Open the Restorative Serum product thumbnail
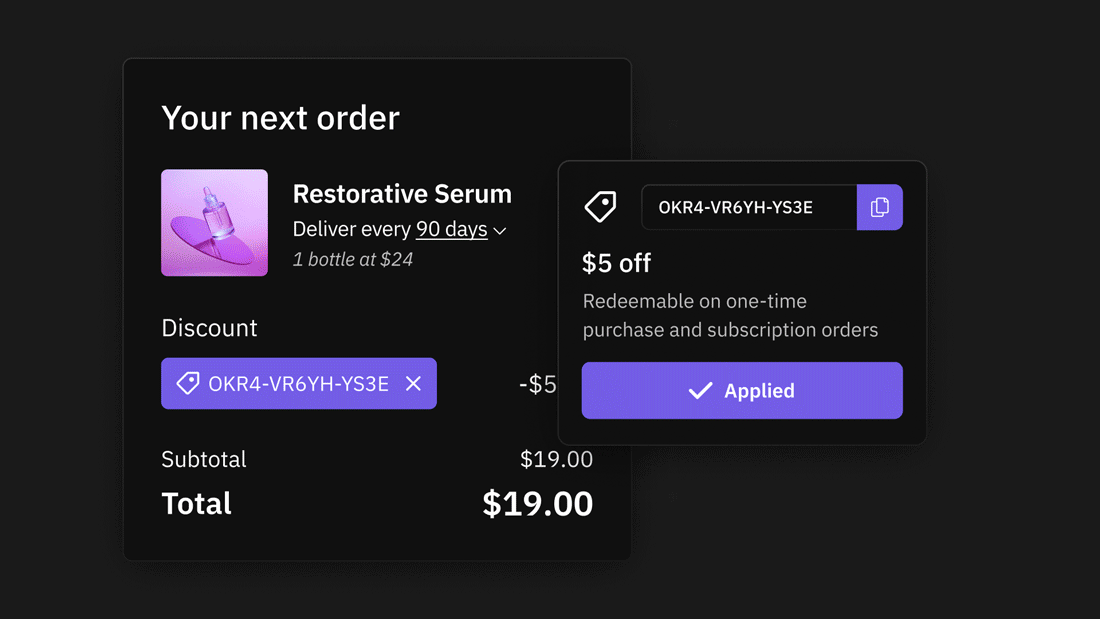The image size is (1100, 619). coord(214,223)
